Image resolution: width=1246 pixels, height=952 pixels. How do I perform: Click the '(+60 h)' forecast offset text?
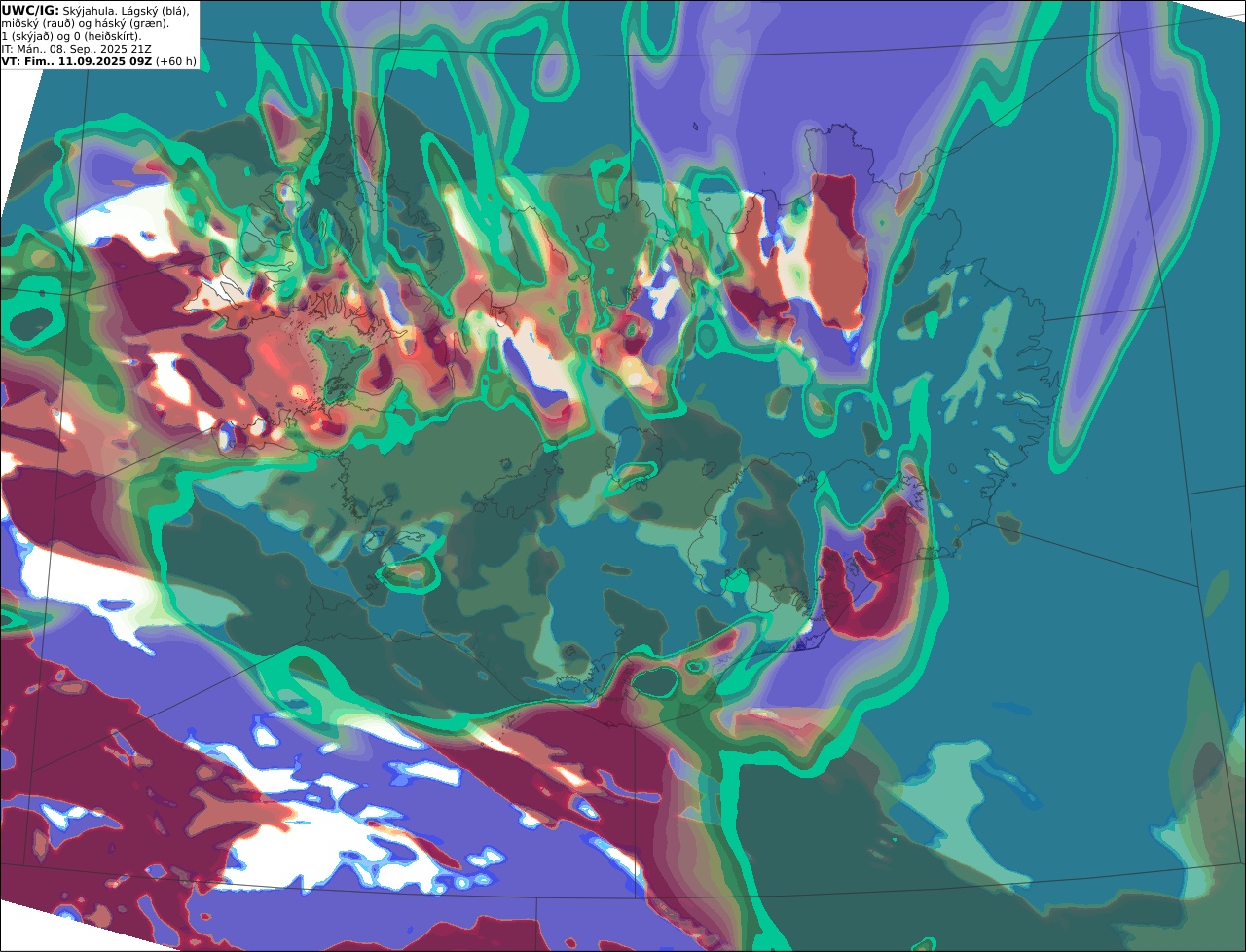(x=176, y=61)
